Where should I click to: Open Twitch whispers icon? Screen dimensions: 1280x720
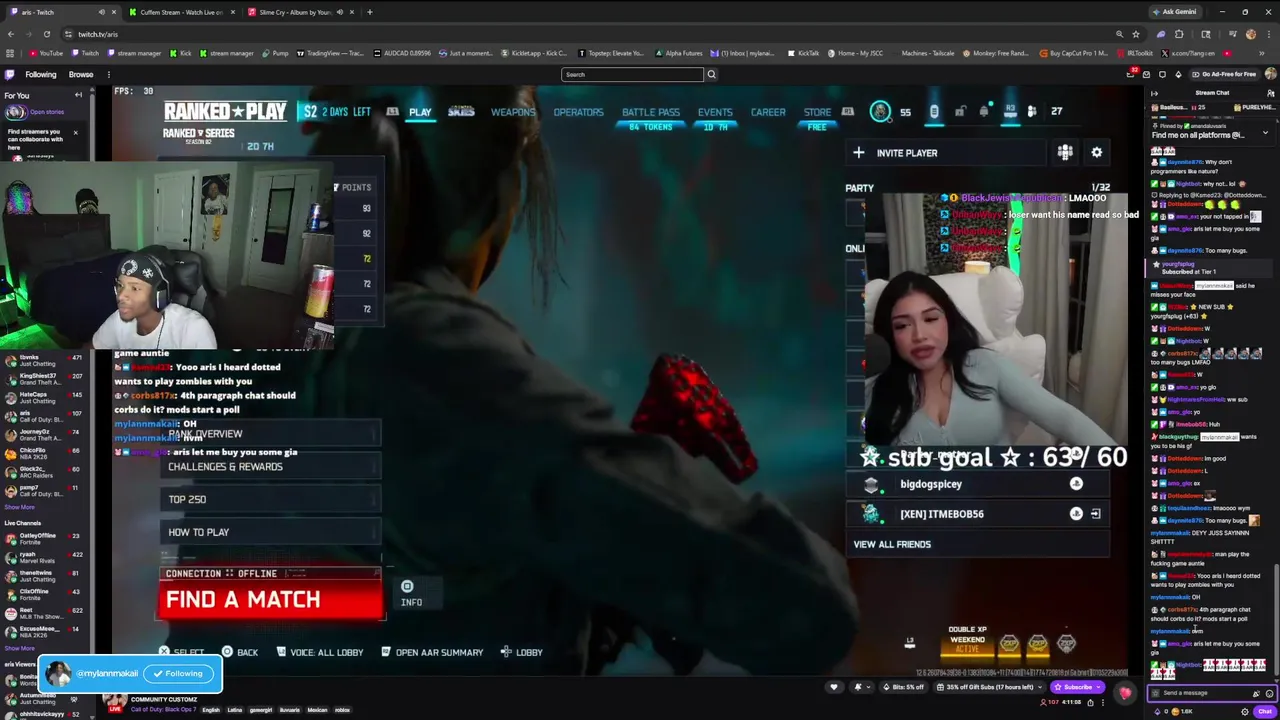pos(1162,74)
